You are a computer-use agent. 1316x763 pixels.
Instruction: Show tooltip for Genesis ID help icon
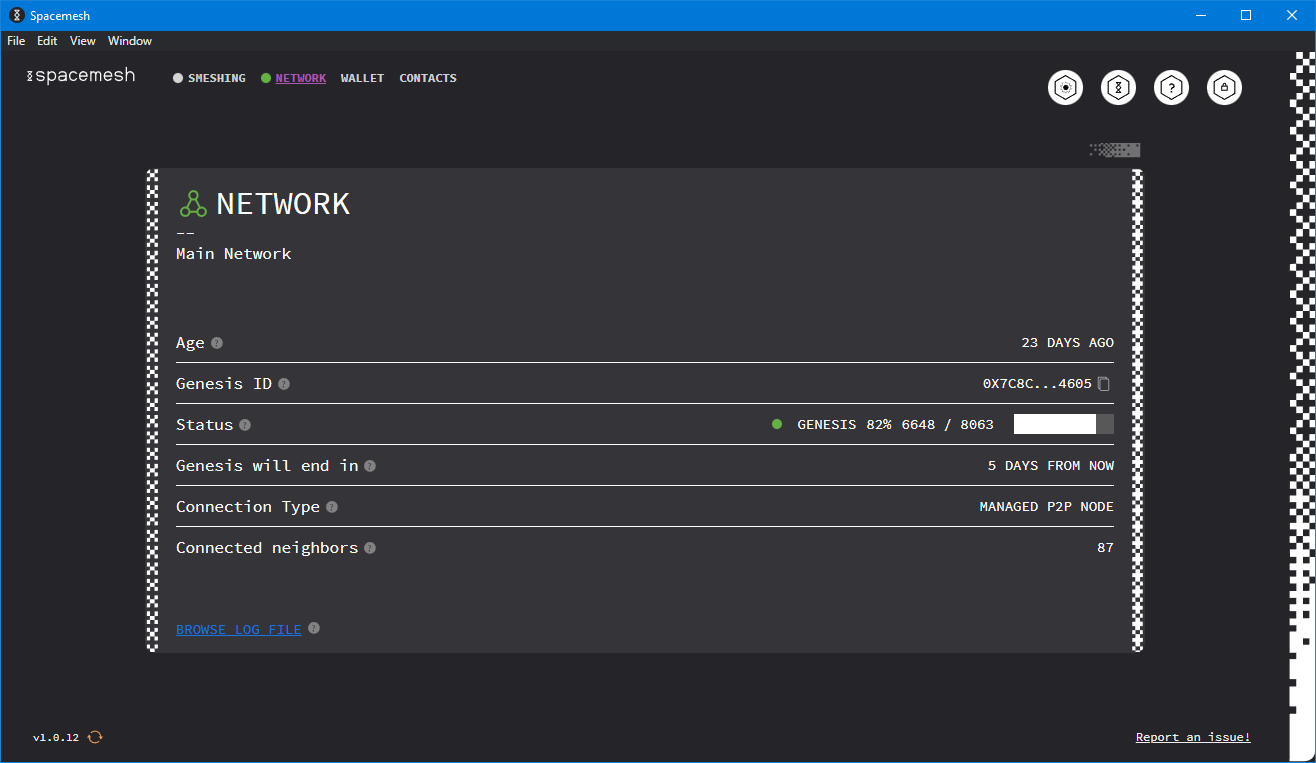point(284,384)
